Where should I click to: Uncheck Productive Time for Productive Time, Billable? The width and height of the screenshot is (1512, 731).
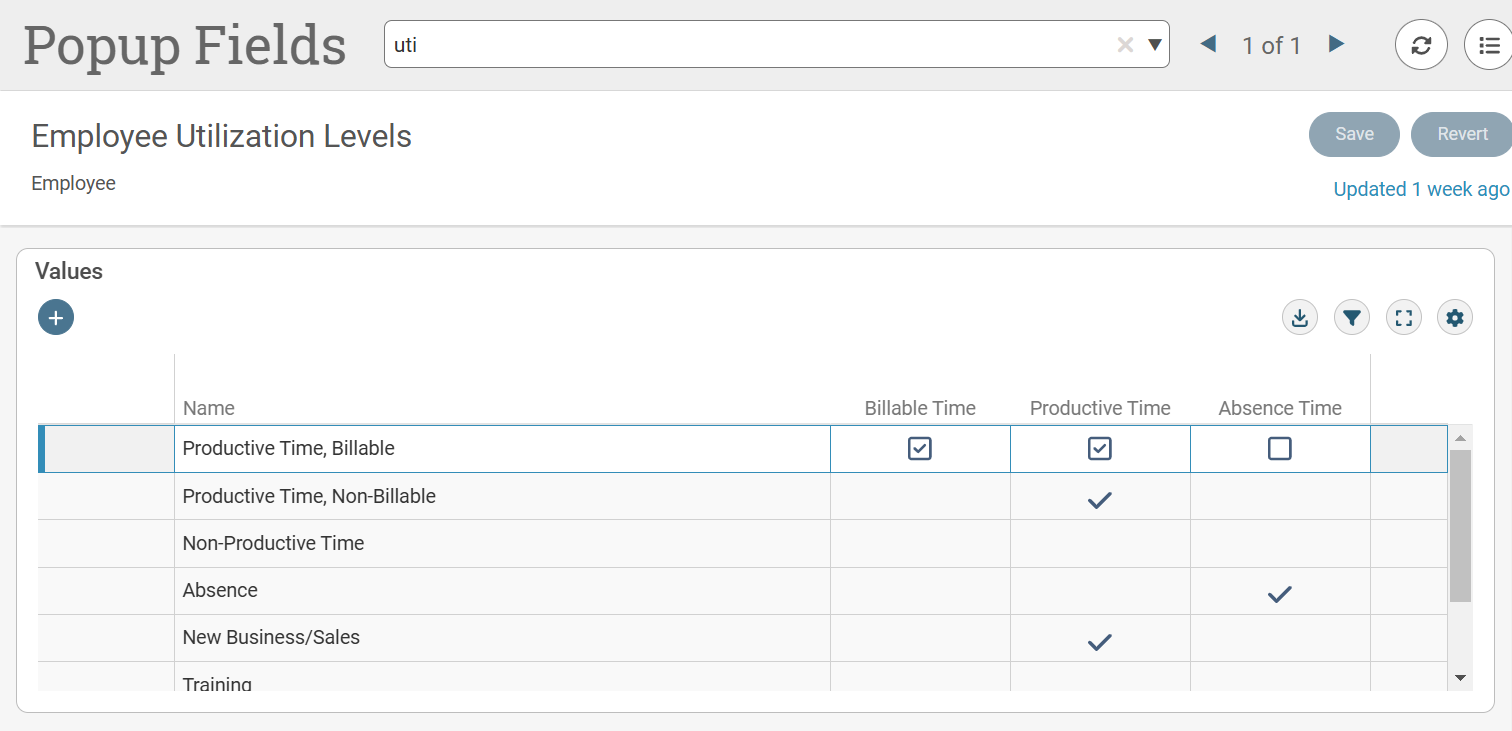[x=1099, y=449]
